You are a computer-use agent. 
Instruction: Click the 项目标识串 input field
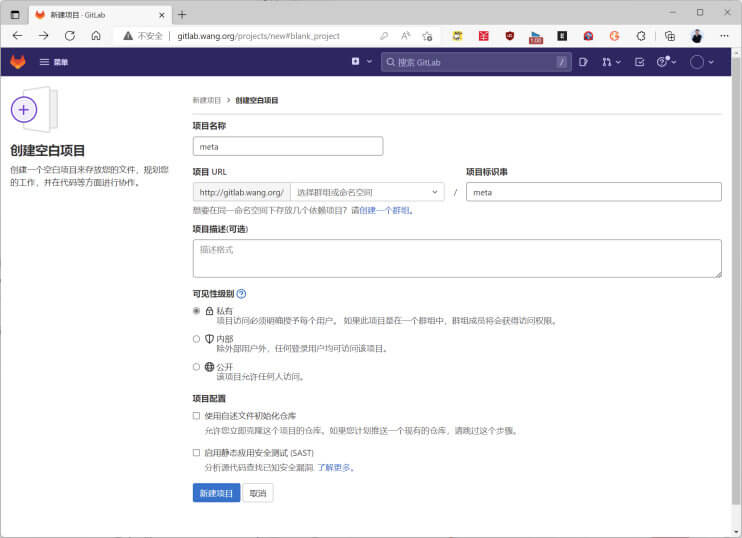593,192
